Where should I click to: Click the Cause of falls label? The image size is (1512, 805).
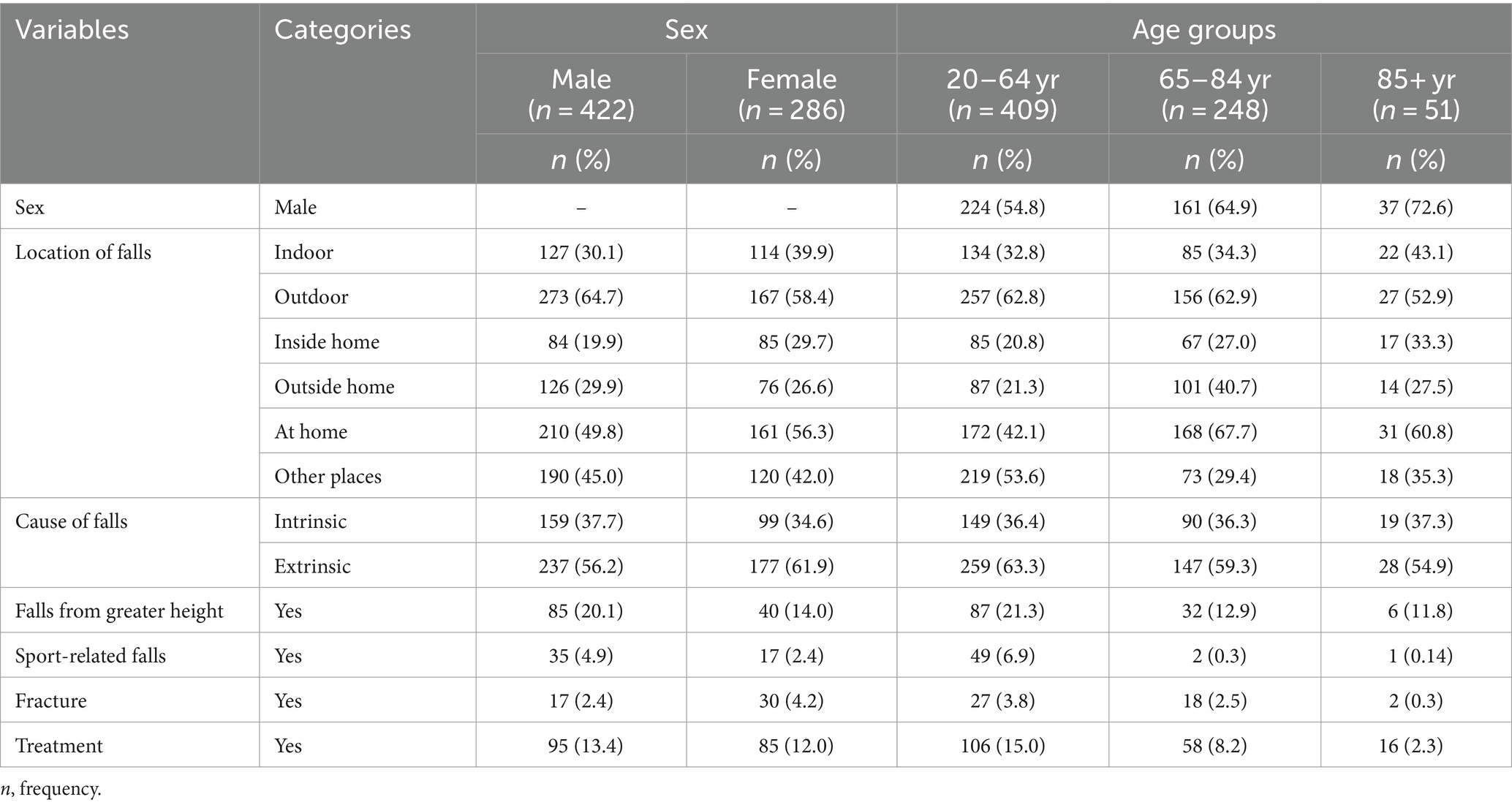pyautogui.click(x=72, y=521)
